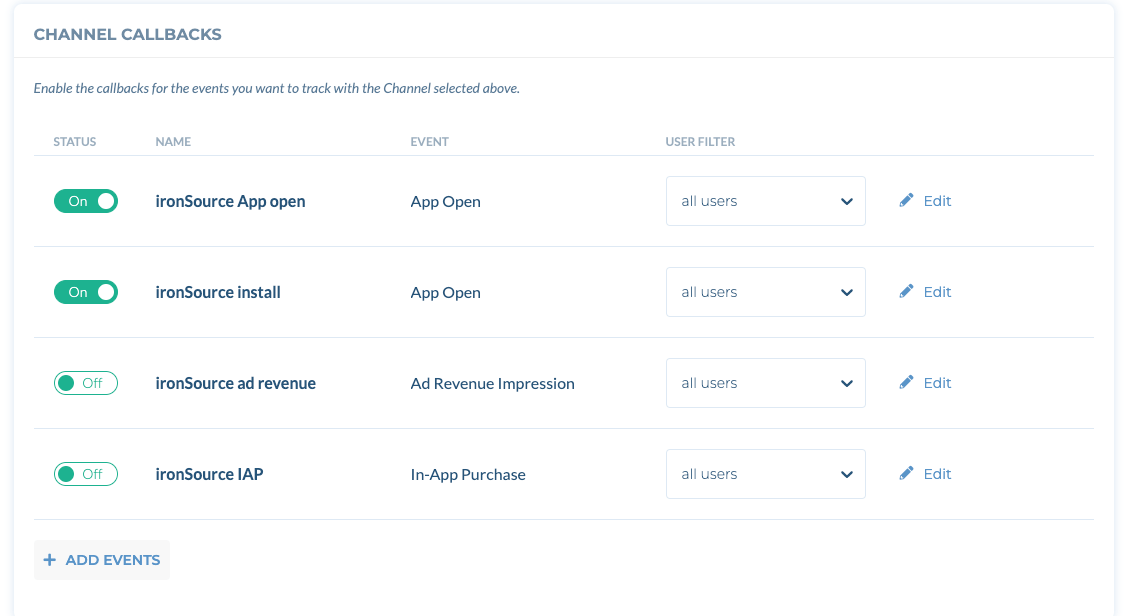Open user filter dropdown for ad revenue row
This screenshot has height=616, width=1138.
(766, 383)
